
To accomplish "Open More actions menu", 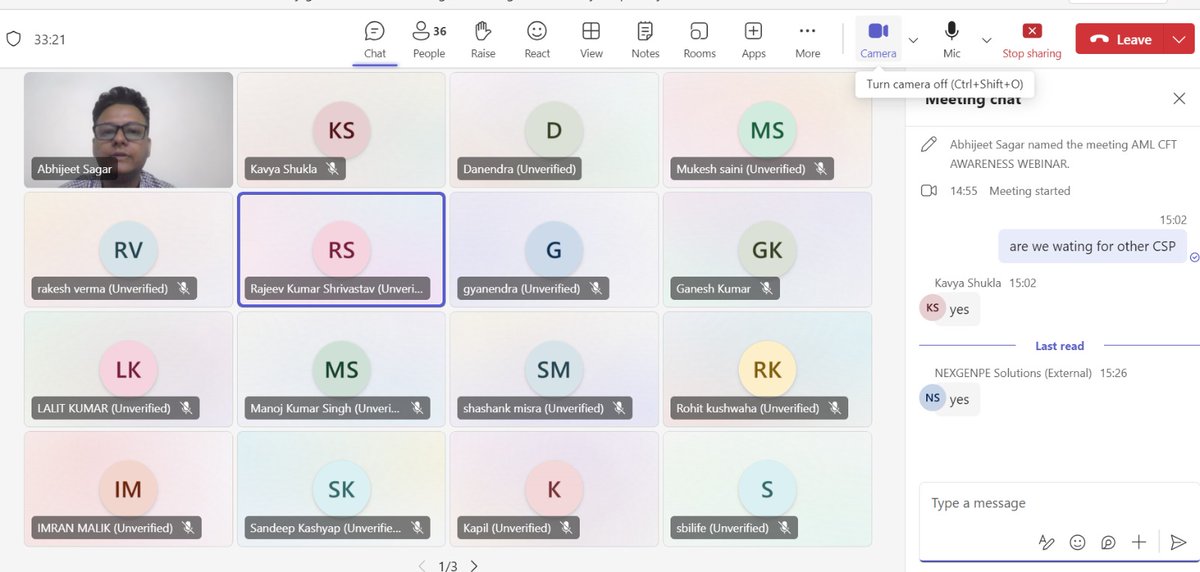I will tap(807, 40).
